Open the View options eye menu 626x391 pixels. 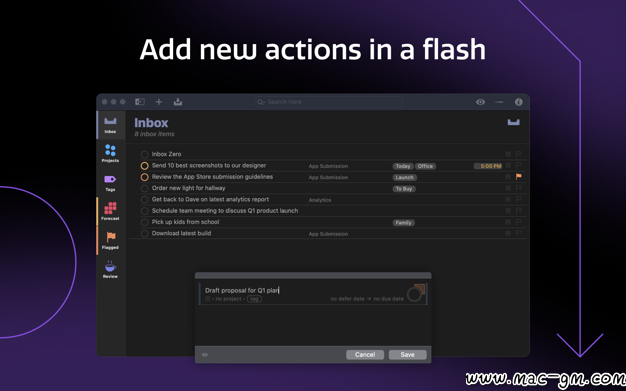480,102
